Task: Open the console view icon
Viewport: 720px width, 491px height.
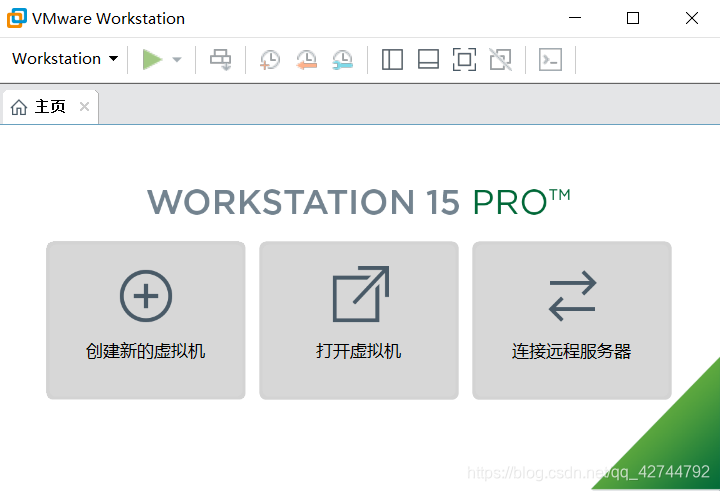Action: [550, 60]
